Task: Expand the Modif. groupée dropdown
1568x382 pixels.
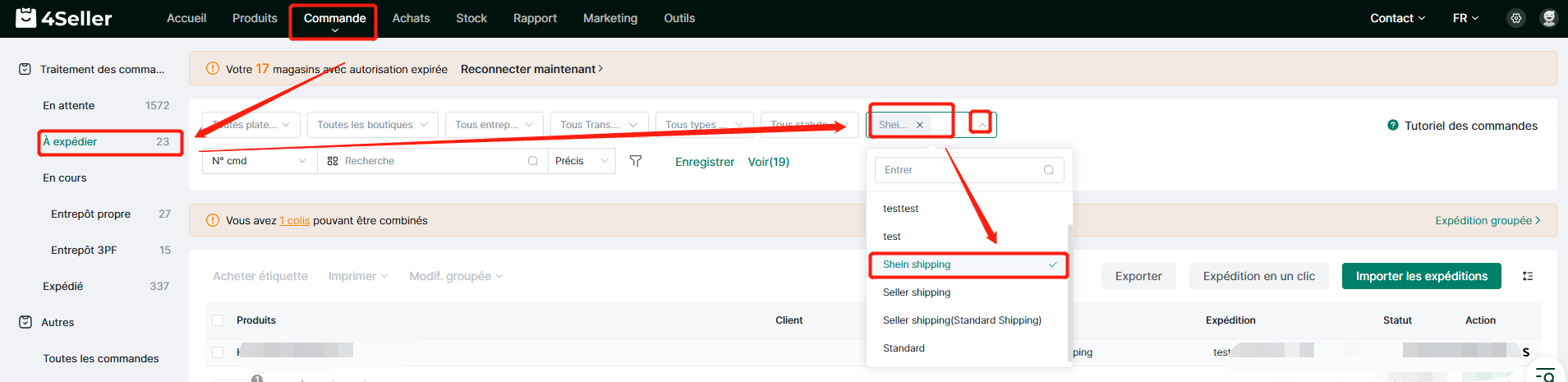Action: (x=456, y=276)
